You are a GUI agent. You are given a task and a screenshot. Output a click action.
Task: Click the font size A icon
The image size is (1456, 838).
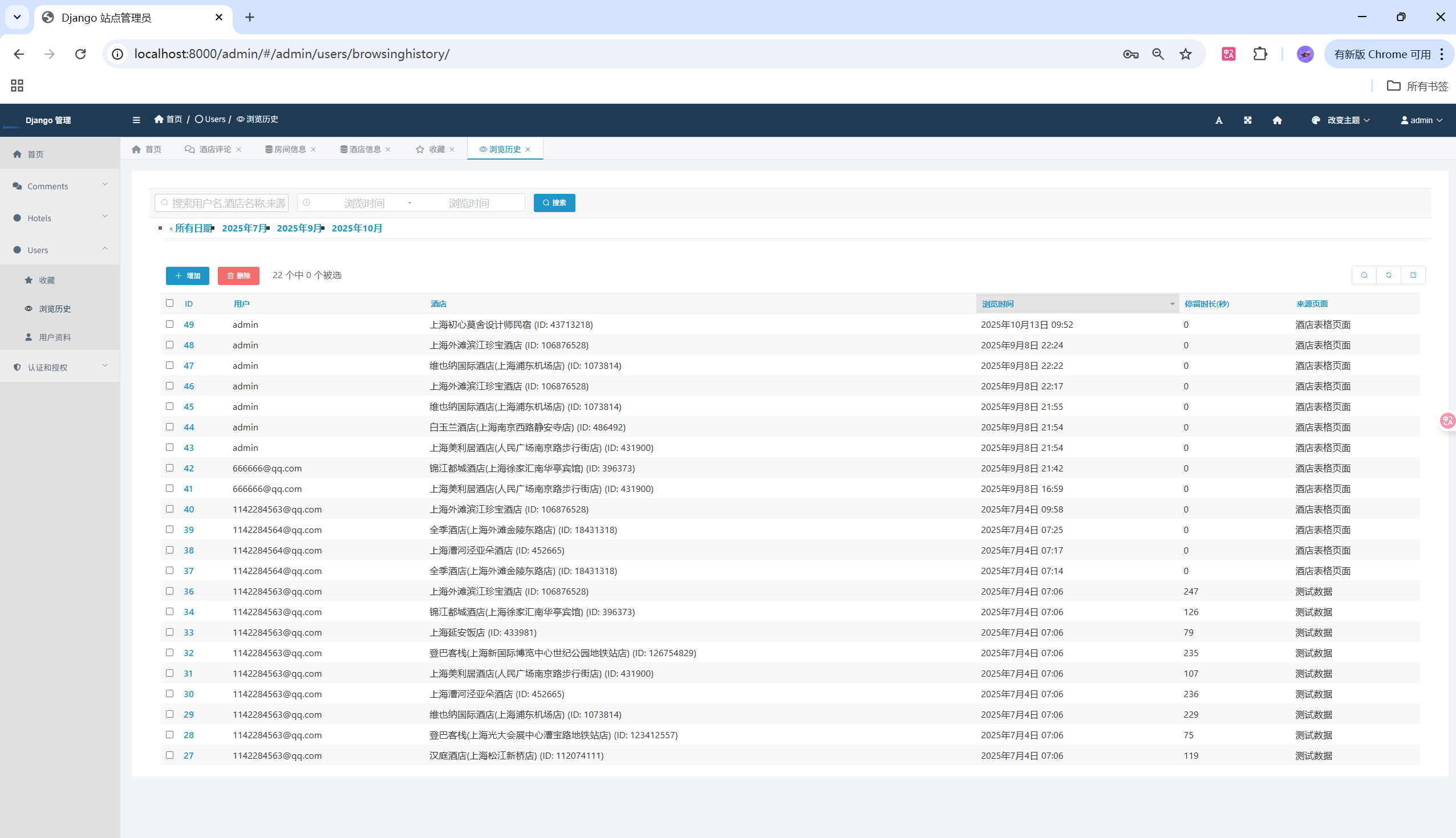1219,120
